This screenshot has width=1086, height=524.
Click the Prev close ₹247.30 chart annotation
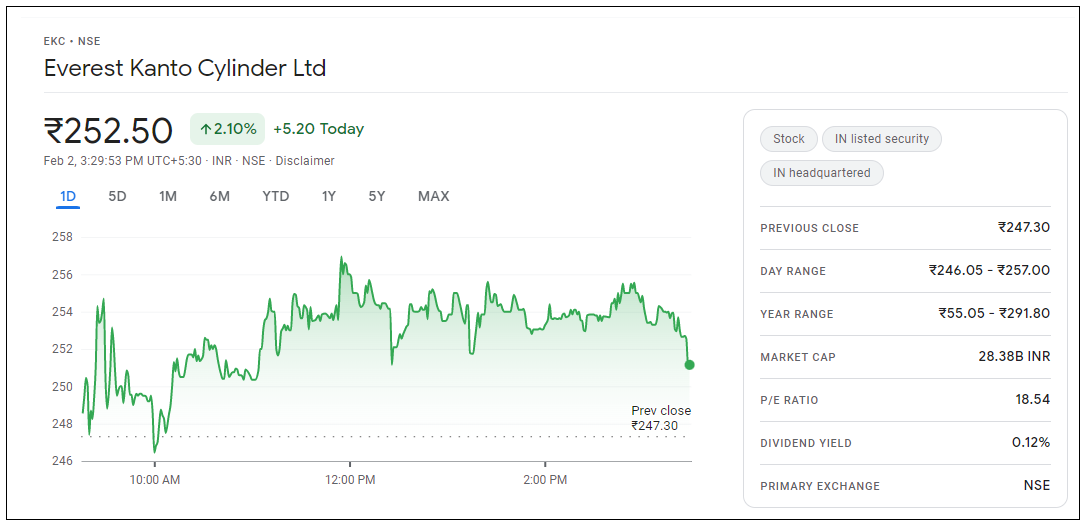[x=661, y=418]
